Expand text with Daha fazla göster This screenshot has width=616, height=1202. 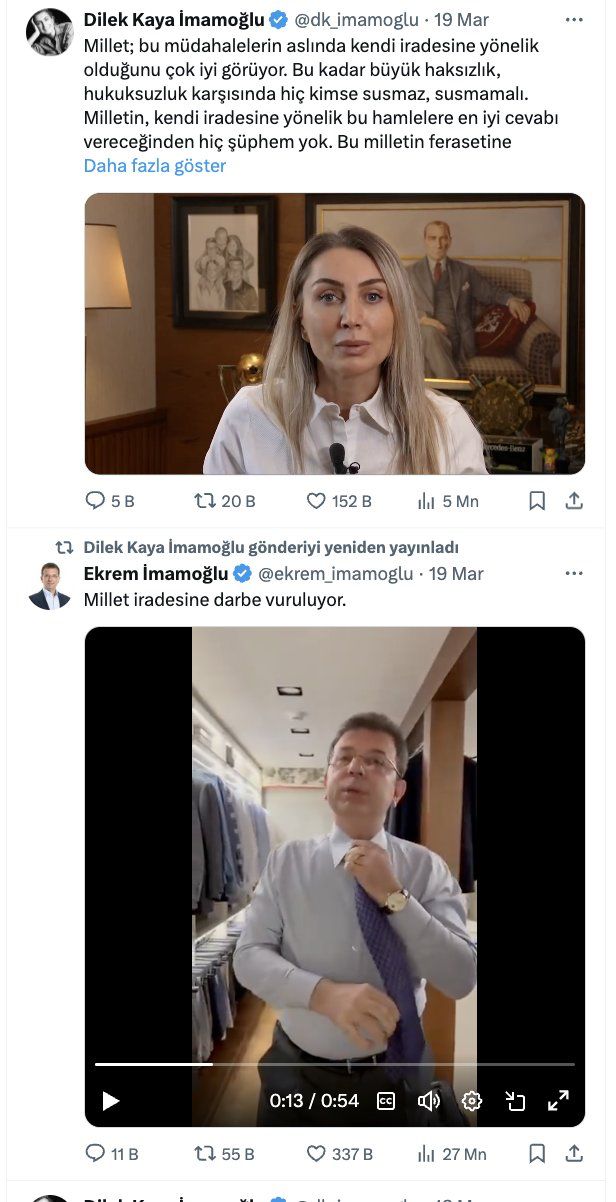click(155, 166)
